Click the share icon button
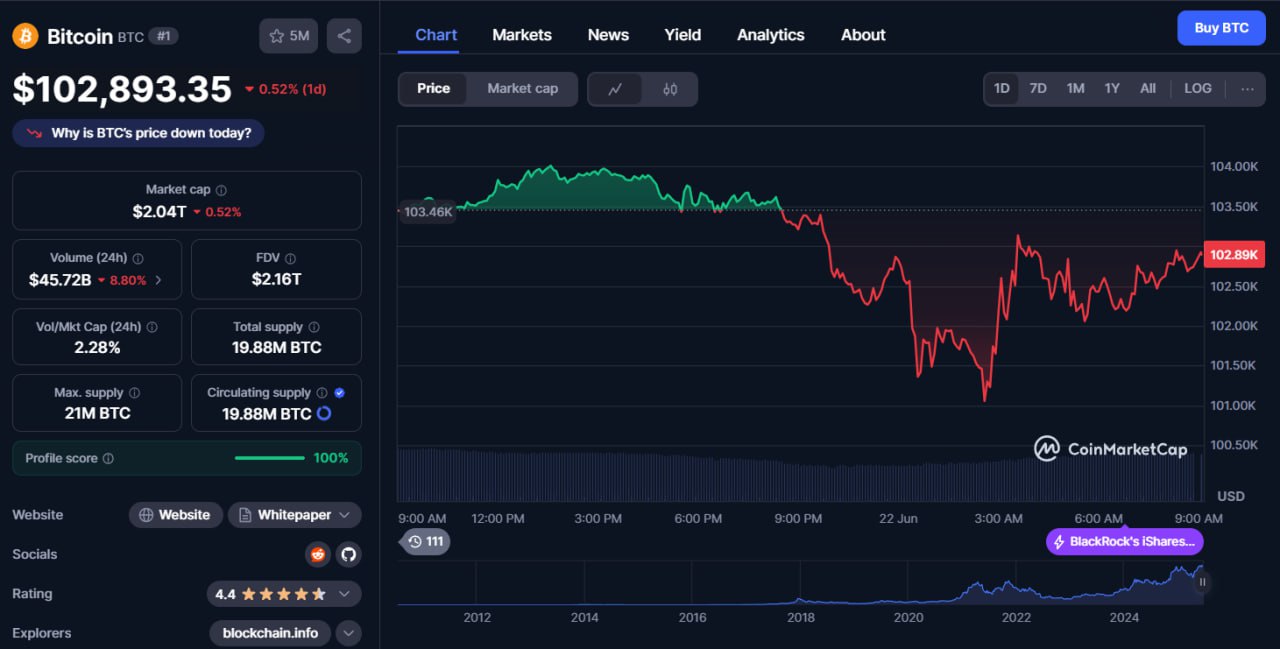 [x=344, y=36]
